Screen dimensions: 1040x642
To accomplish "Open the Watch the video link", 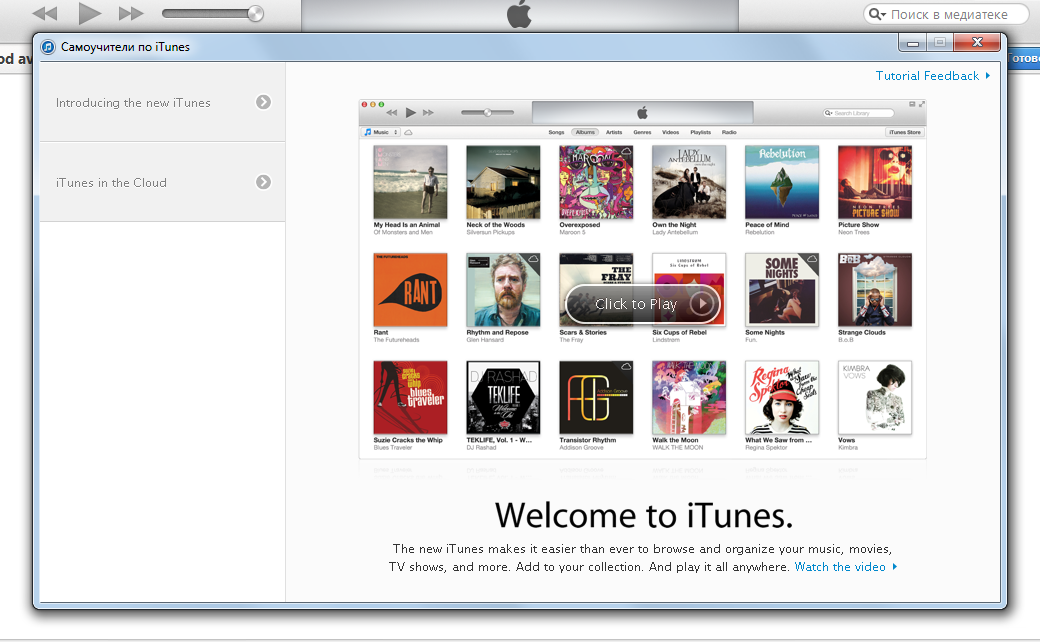I will click(840, 567).
